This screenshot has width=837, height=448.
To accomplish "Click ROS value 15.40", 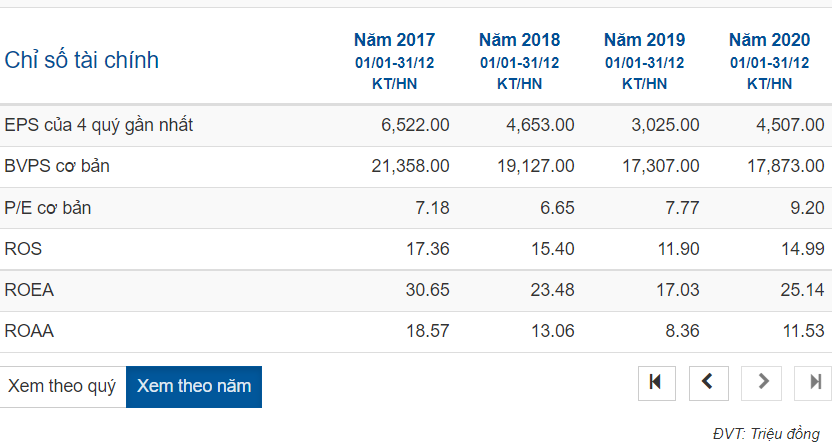I will [x=553, y=249].
